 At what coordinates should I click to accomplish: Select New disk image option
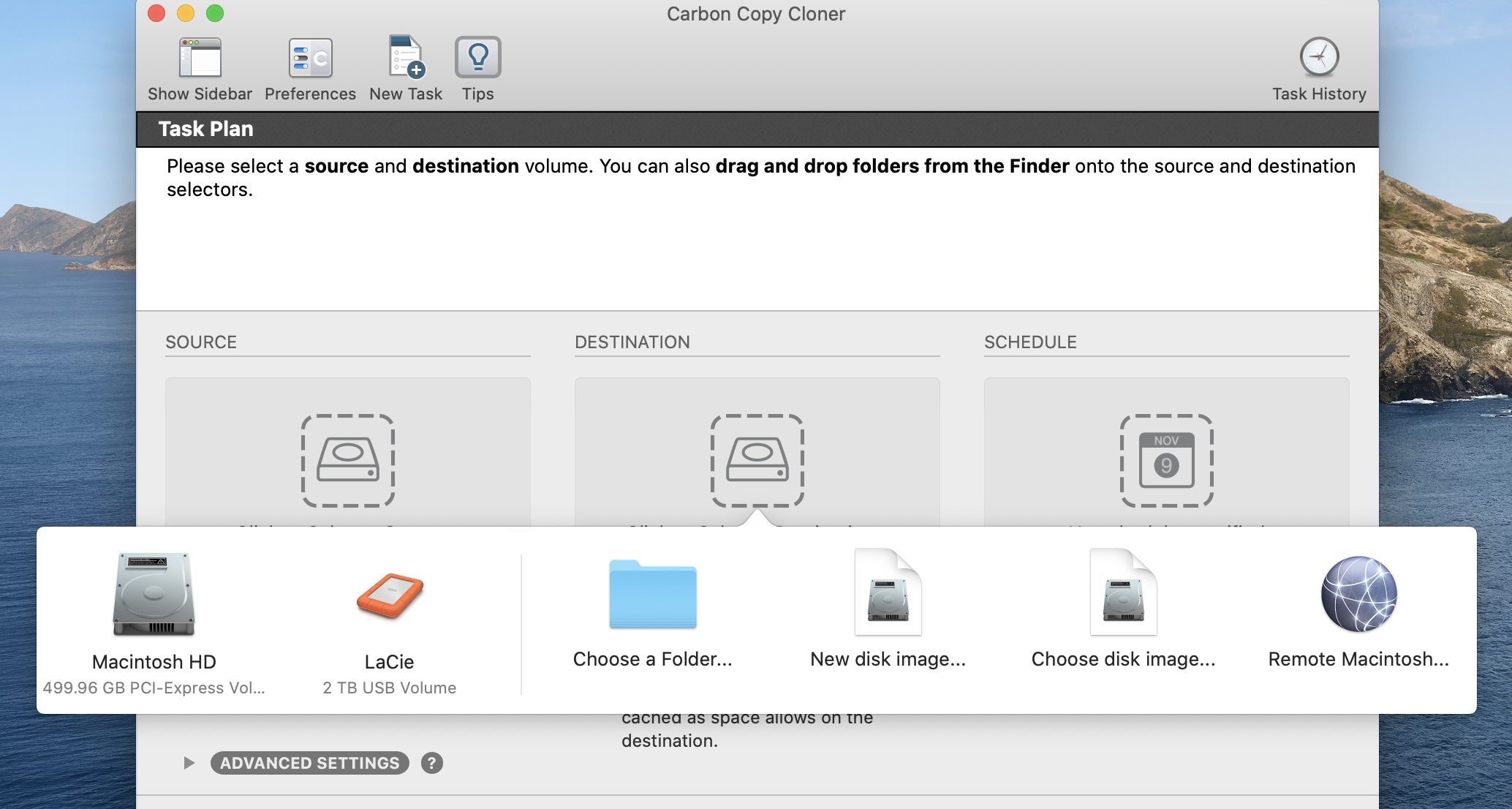[x=888, y=592]
